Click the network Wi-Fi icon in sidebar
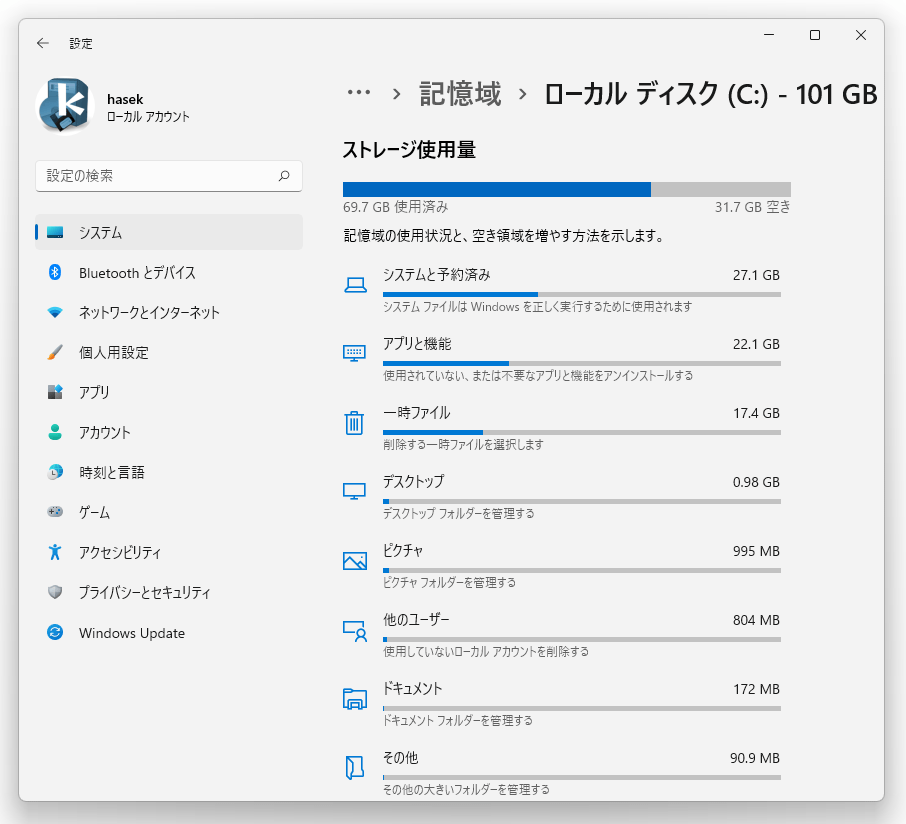The image size is (906, 824). coord(55,313)
